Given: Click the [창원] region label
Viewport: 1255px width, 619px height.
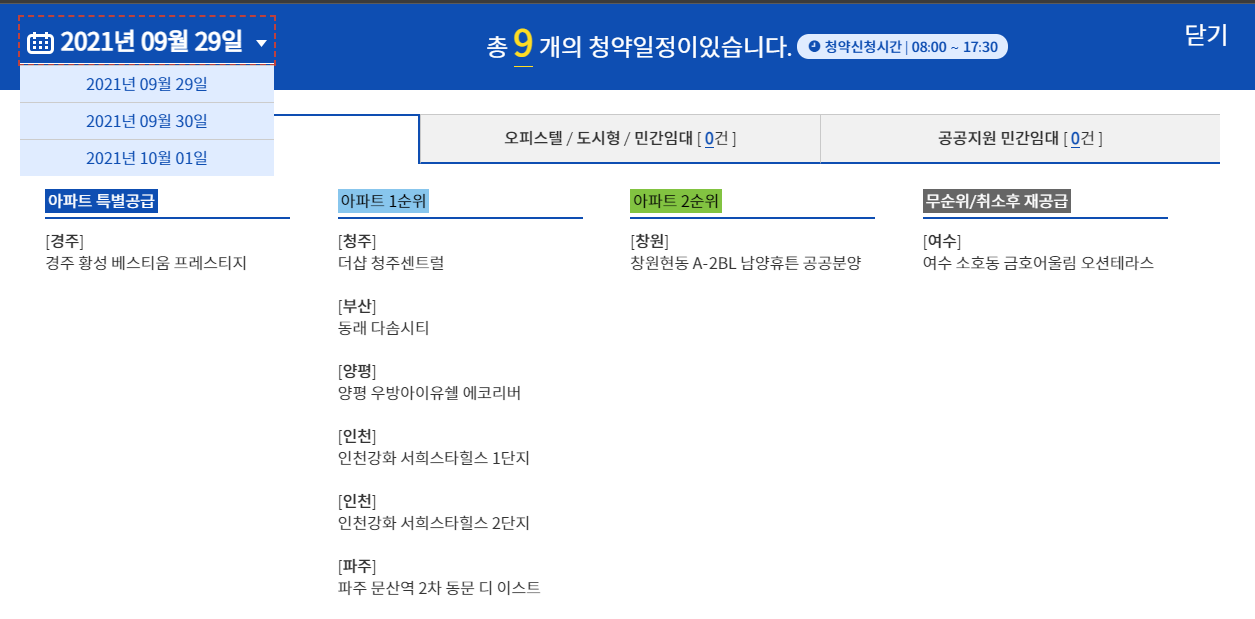Looking at the screenshot, I should click(x=649, y=241).
